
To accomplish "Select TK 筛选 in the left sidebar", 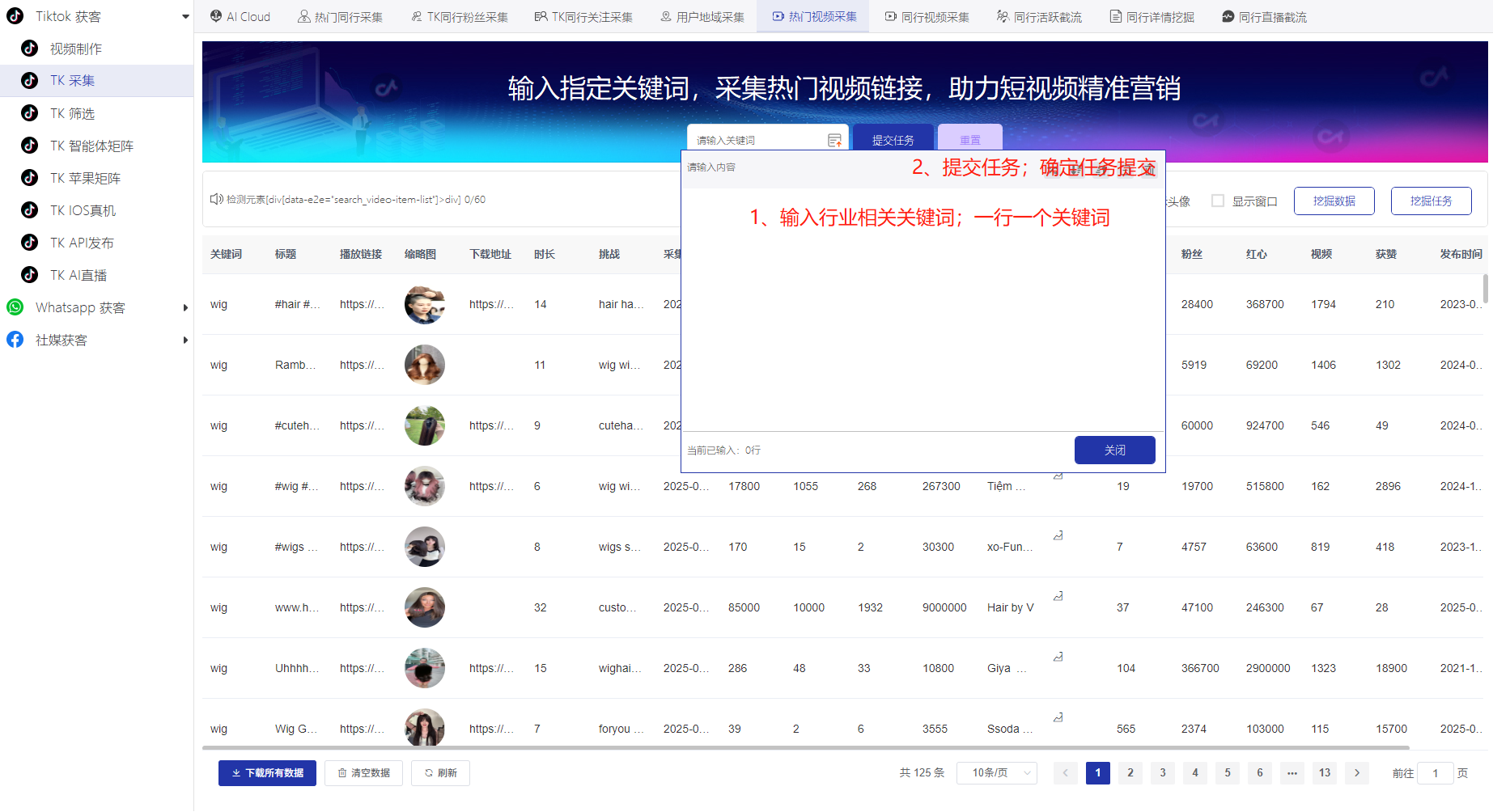I will [x=73, y=112].
